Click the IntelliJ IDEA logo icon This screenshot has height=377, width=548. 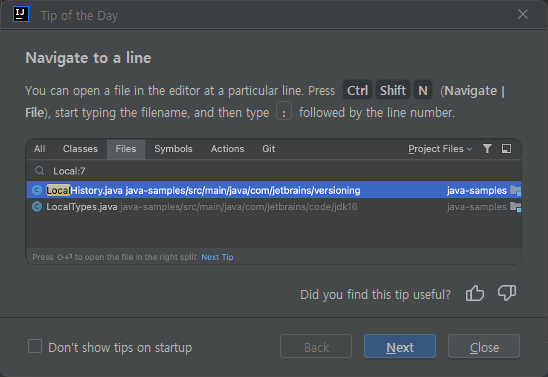pos(21,14)
